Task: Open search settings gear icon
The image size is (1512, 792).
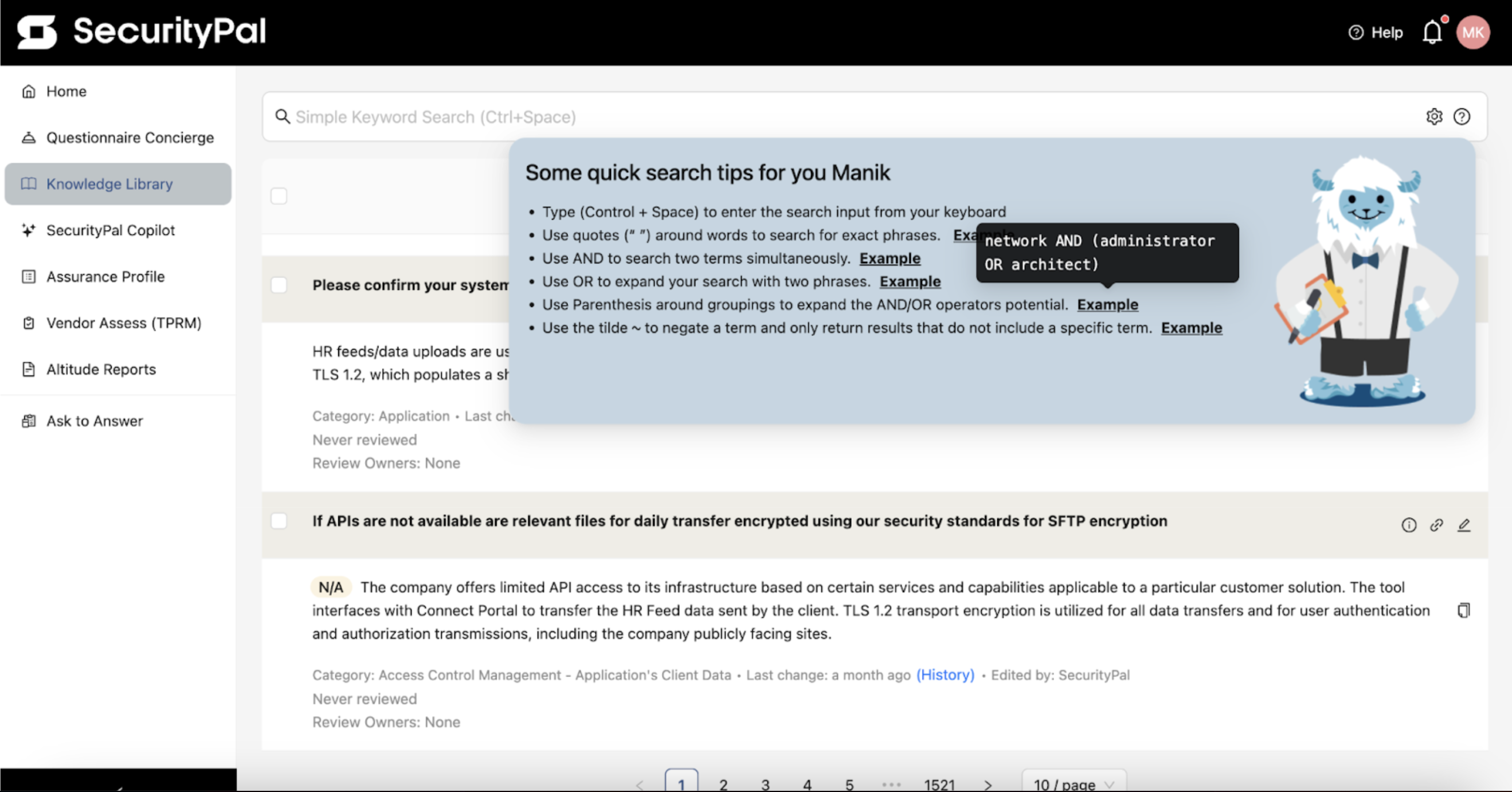Action: point(1434,117)
